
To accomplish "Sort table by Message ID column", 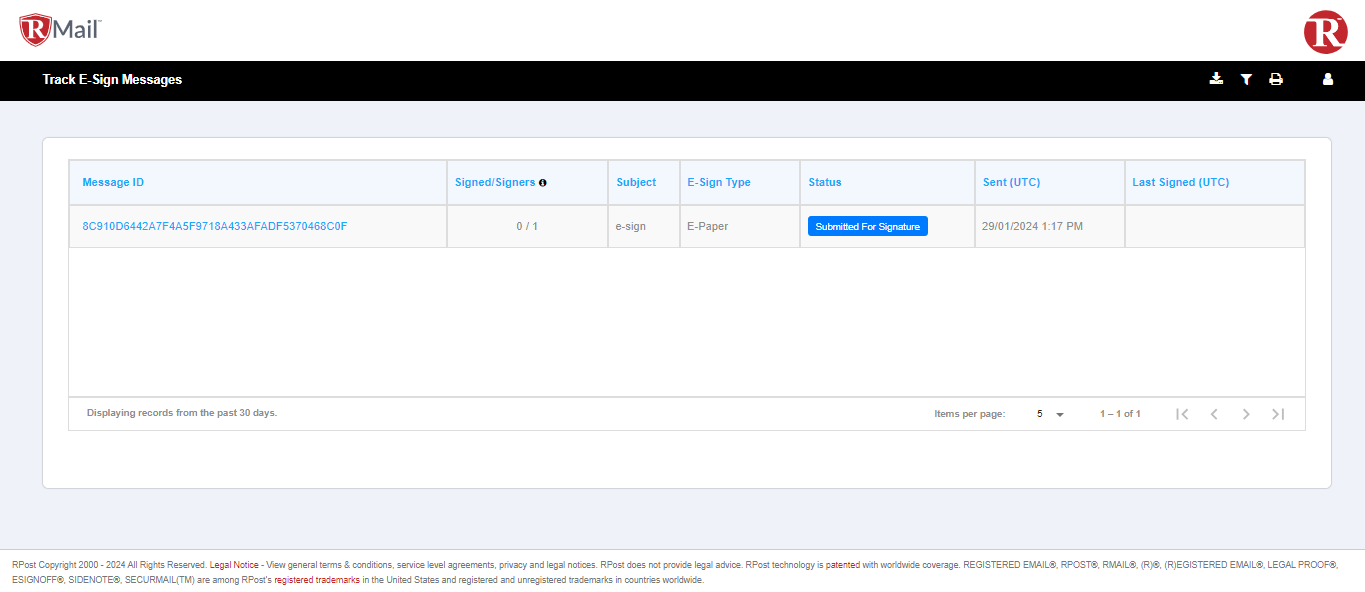I will (112, 182).
